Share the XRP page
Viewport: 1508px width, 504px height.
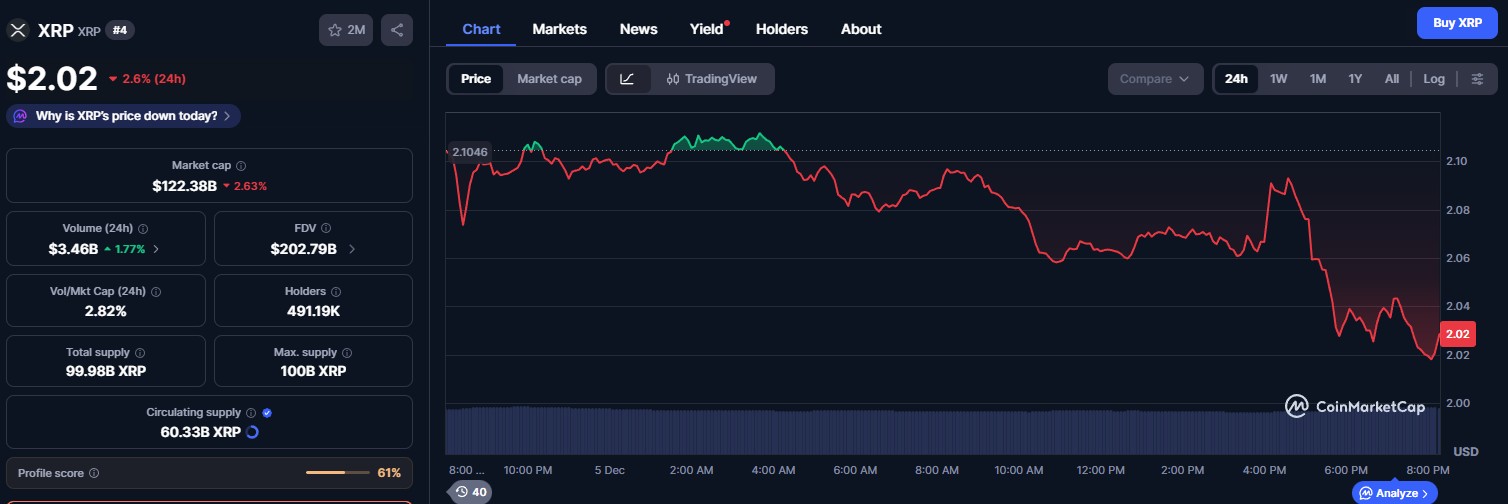397,30
